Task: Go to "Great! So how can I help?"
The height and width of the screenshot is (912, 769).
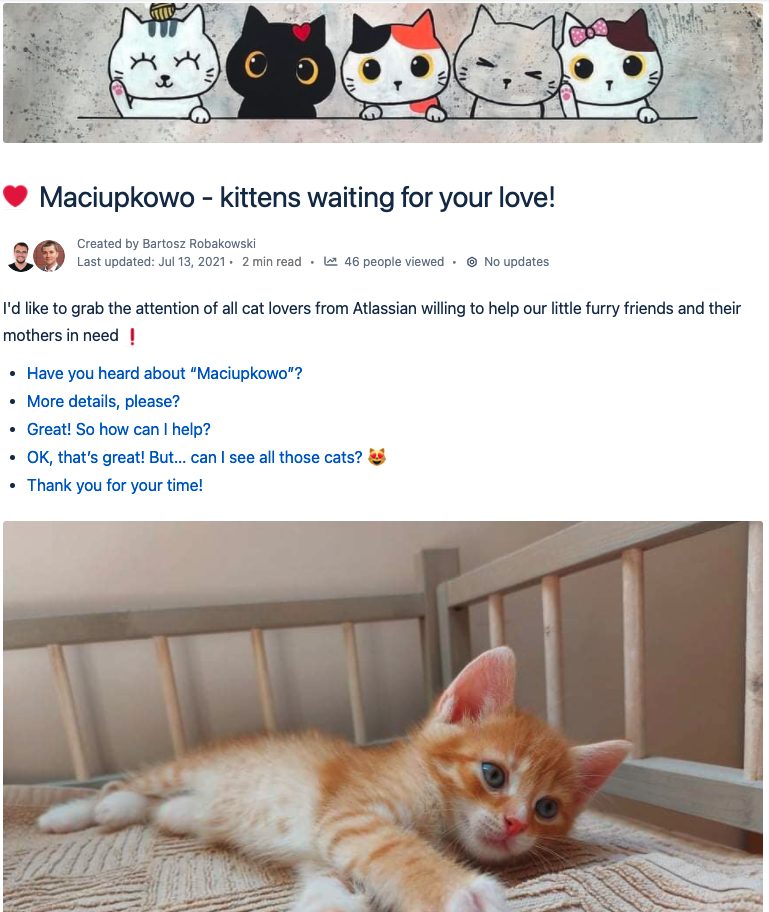Action: click(119, 429)
